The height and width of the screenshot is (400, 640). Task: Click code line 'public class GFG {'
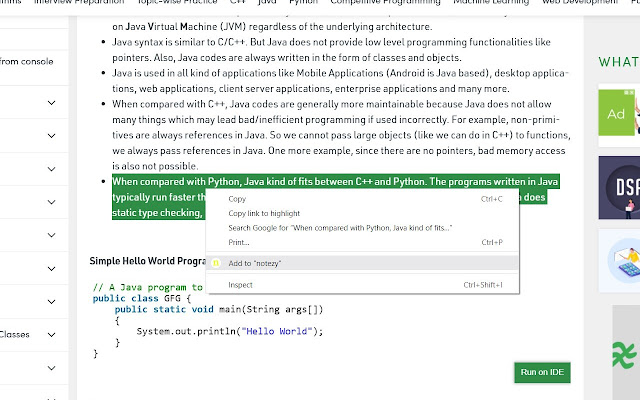click(x=142, y=298)
